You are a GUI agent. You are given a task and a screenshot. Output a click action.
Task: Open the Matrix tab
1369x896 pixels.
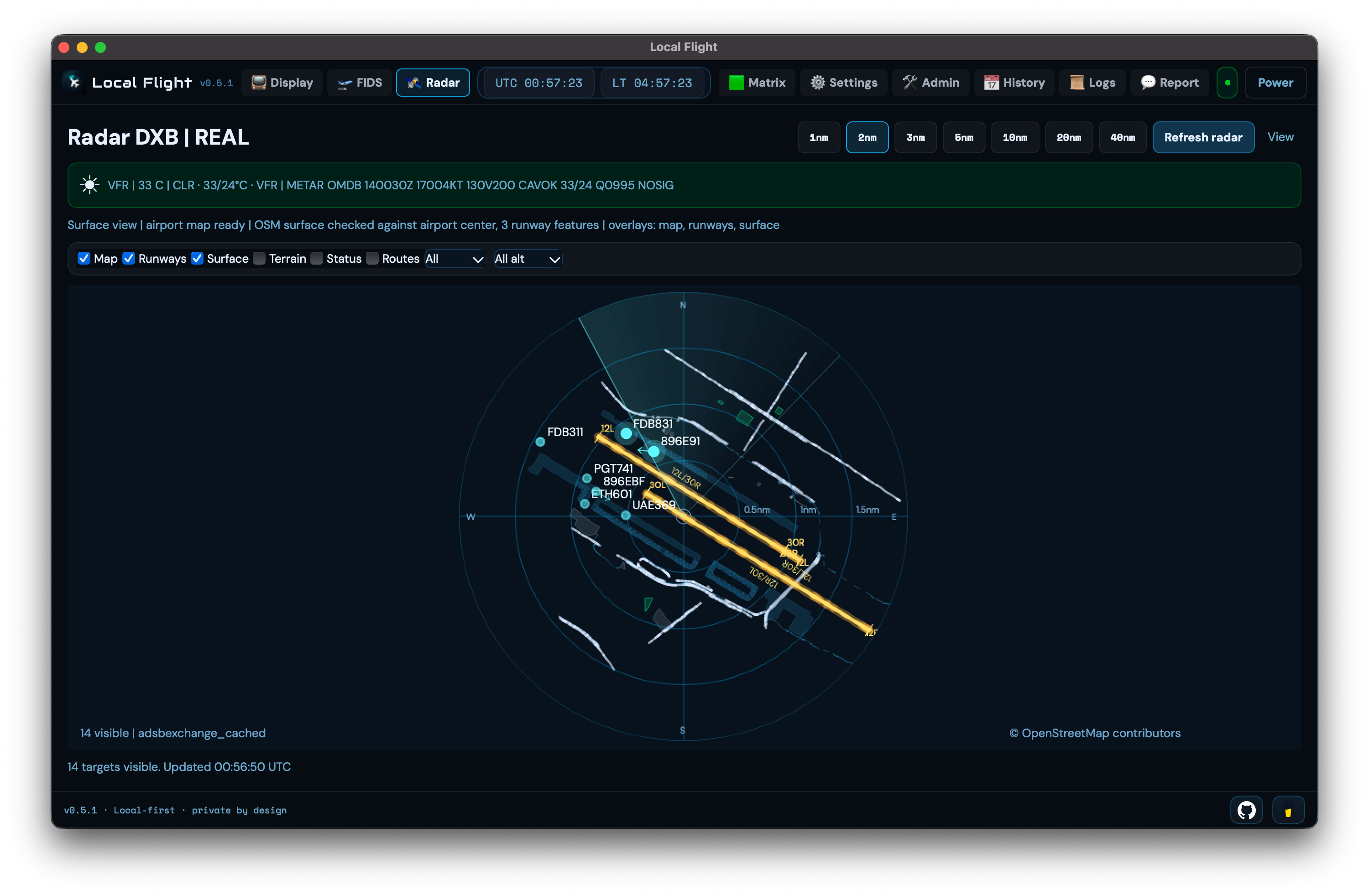[x=757, y=83]
